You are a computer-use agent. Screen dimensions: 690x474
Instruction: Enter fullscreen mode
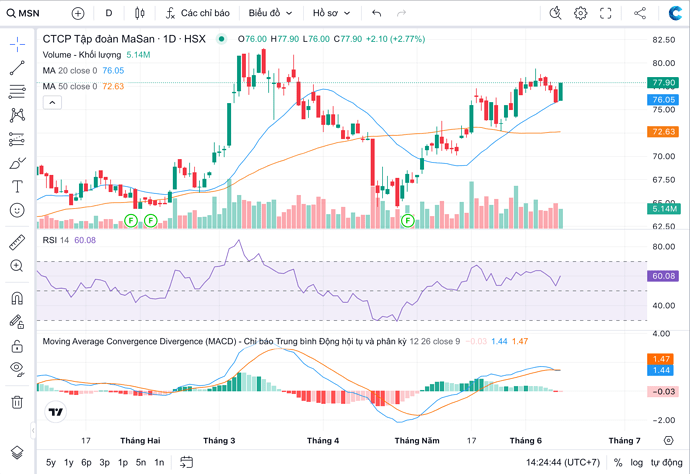click(x=606, y=13)
